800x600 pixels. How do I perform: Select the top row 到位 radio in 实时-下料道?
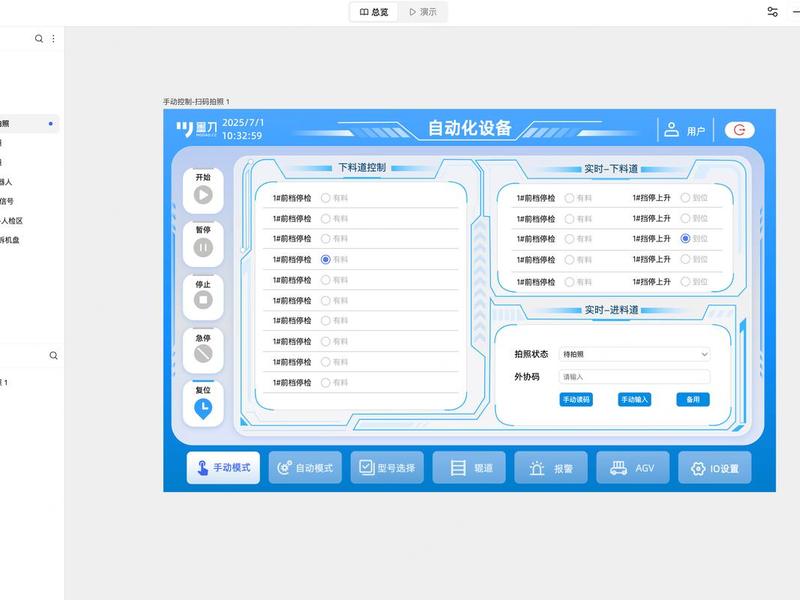[685, 197]
